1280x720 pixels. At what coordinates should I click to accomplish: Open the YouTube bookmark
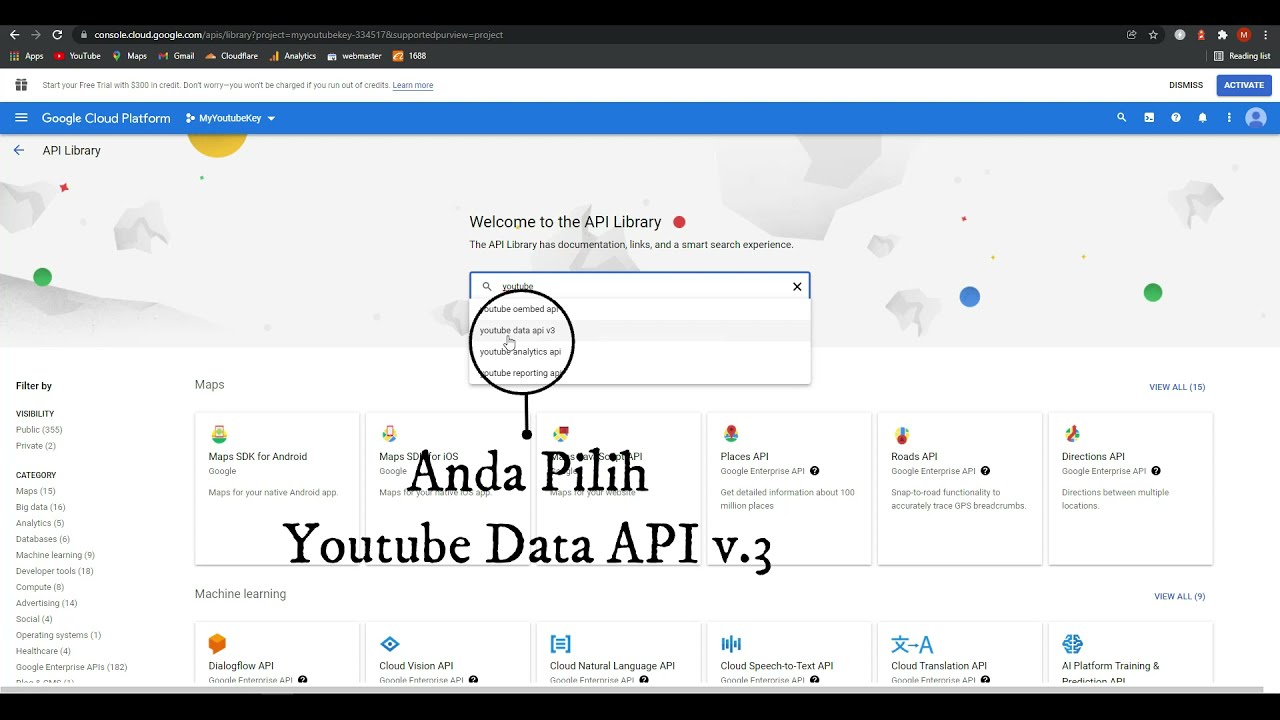point(77,56)
